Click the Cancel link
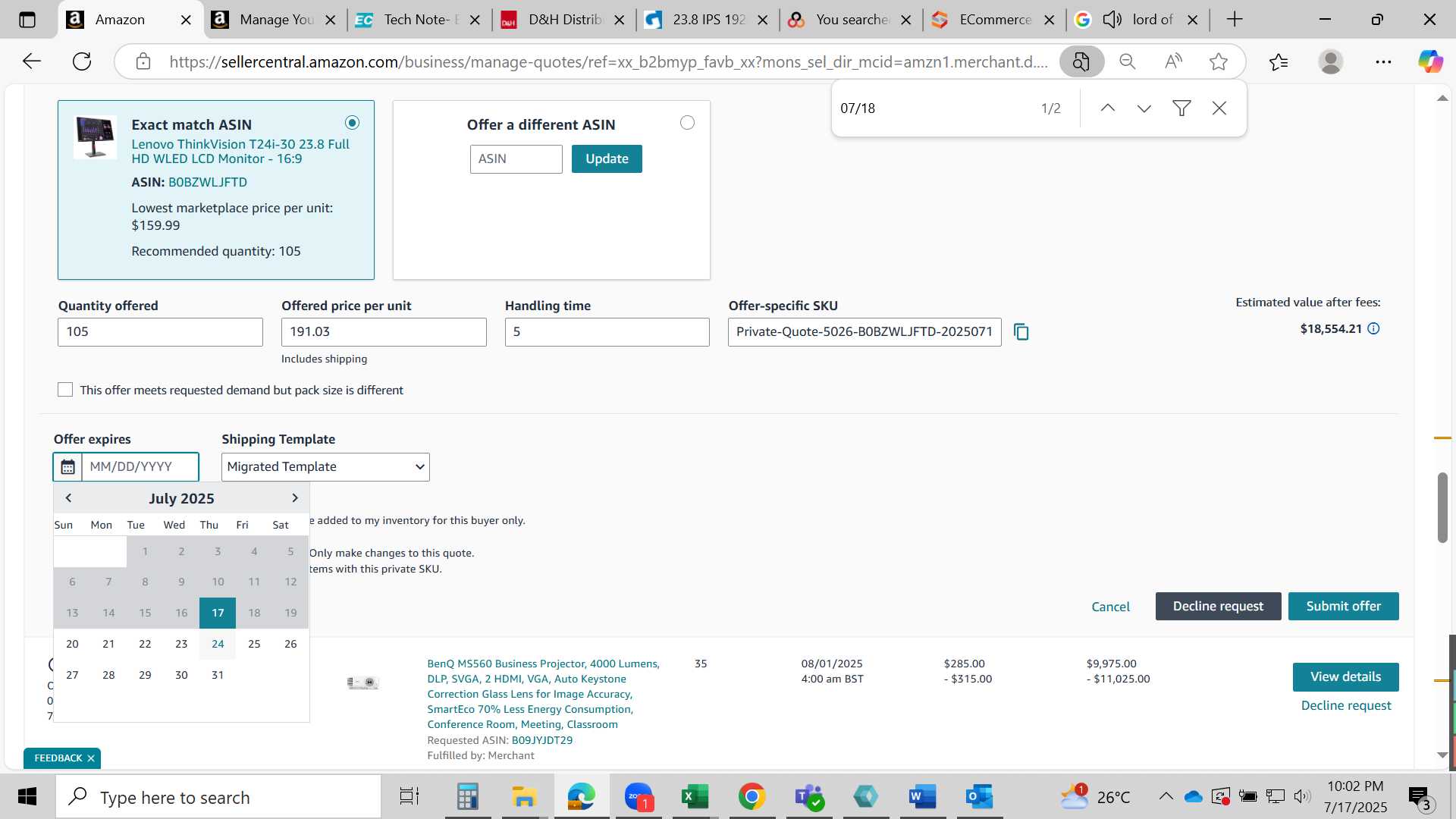 pyautogui.click(x=1110, y=607)
